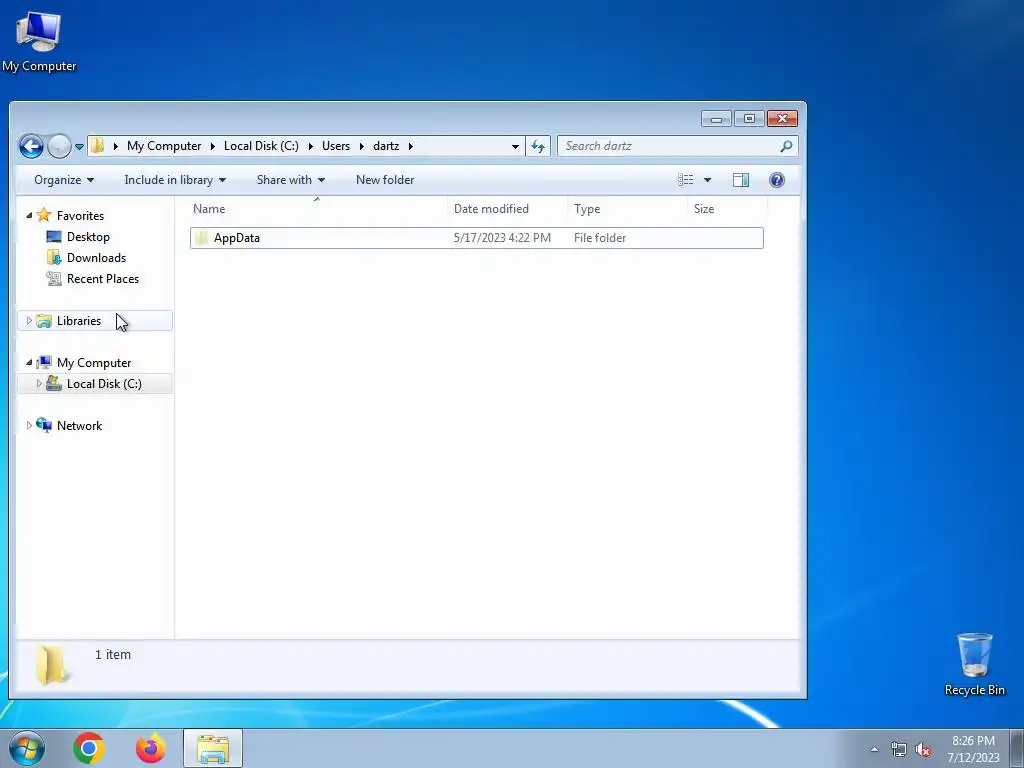Expand arrow after Users in the breadcrumb
This screenshot has height=768, width=1024.
362,146
